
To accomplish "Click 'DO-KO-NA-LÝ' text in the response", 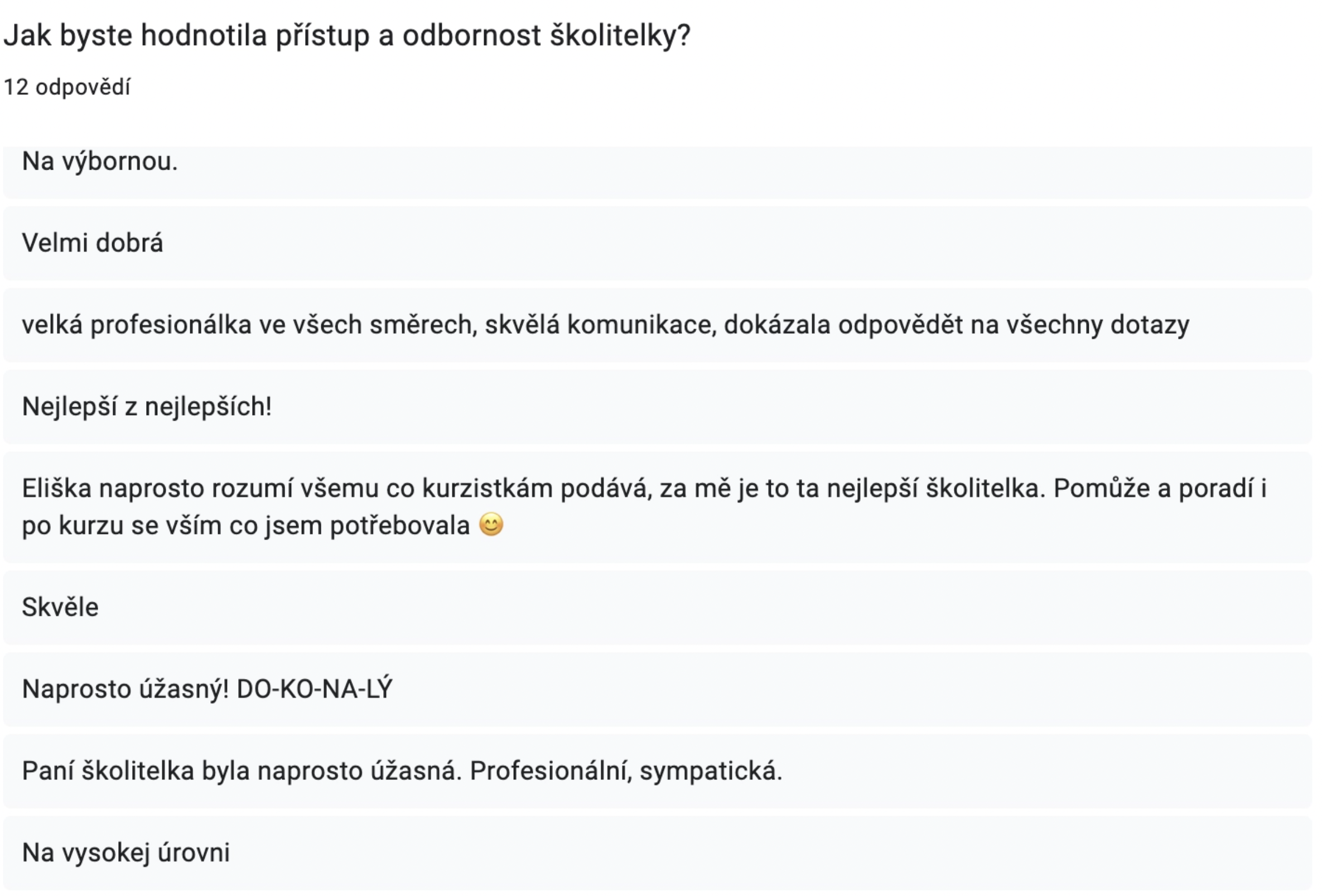I will 315,688.
